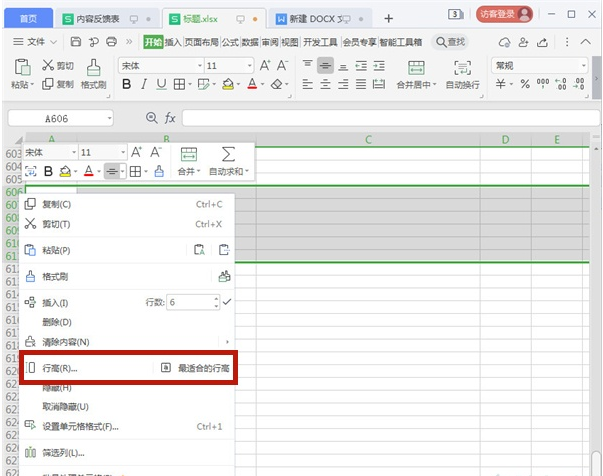This screenshot has width=603, height=476.
Task: Click distributed alignment icon
Action: pyautogui.click(x=379, y=84)
